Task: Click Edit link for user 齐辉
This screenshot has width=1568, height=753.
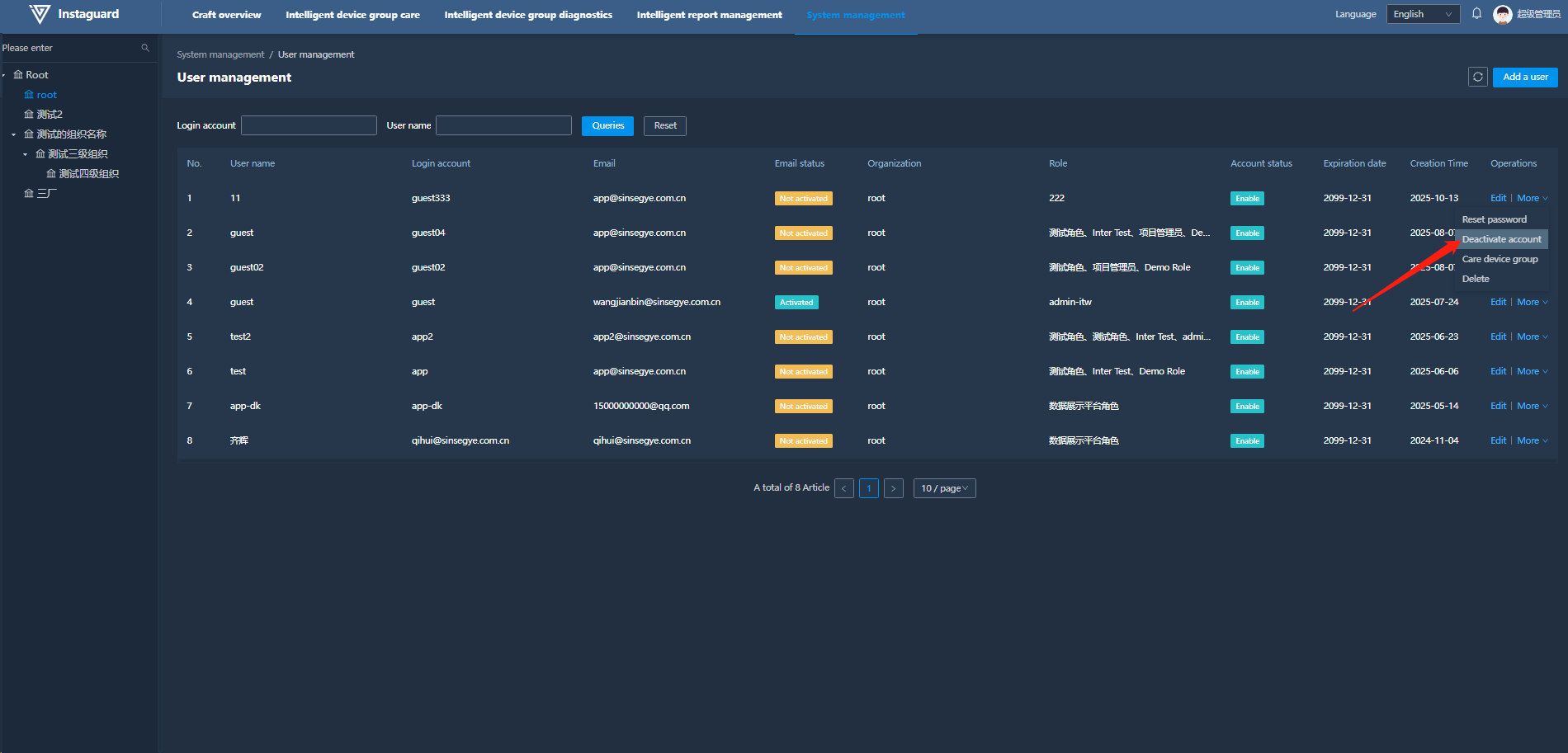Action: click(1498, 440)
